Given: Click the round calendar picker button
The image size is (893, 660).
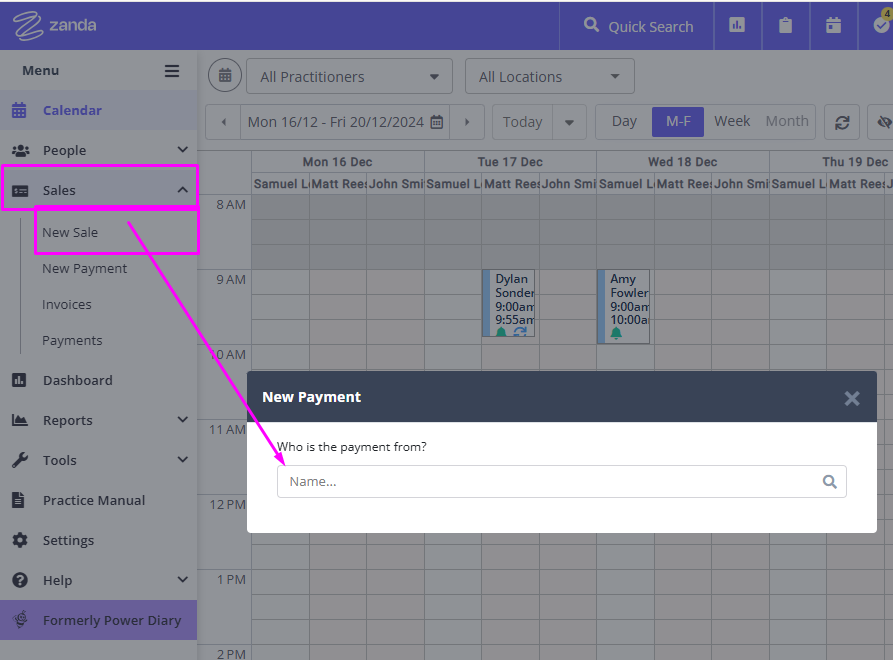Looking at the screenshot, I should click(x=225, y=75).
